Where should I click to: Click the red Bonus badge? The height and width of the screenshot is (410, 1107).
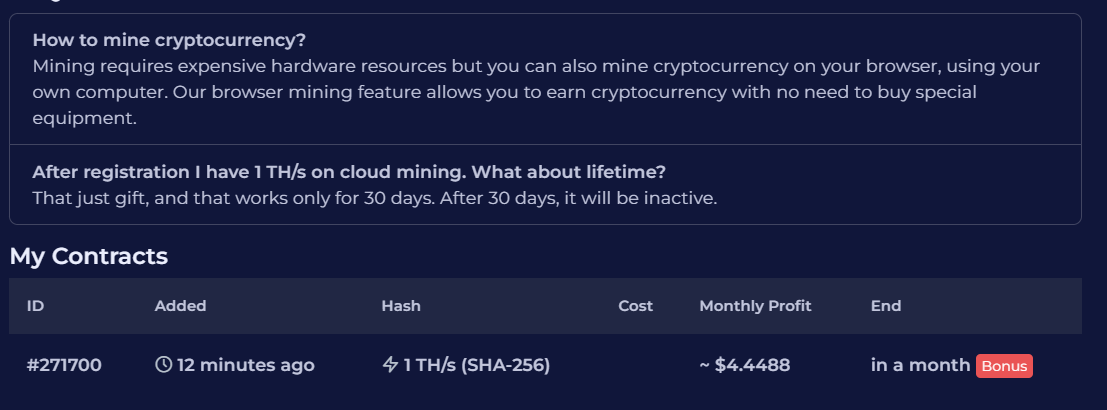1004,366
